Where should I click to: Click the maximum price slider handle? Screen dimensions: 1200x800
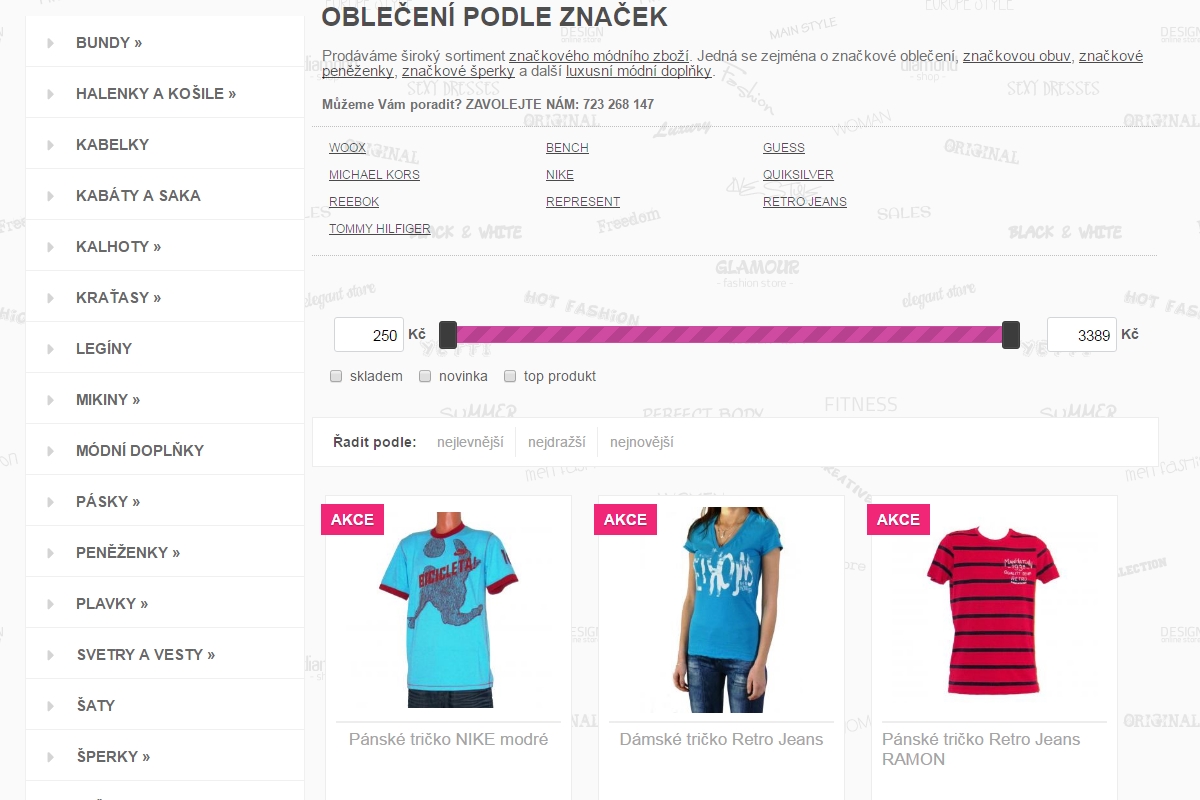pyautogui.click(x=1011, y=334)
